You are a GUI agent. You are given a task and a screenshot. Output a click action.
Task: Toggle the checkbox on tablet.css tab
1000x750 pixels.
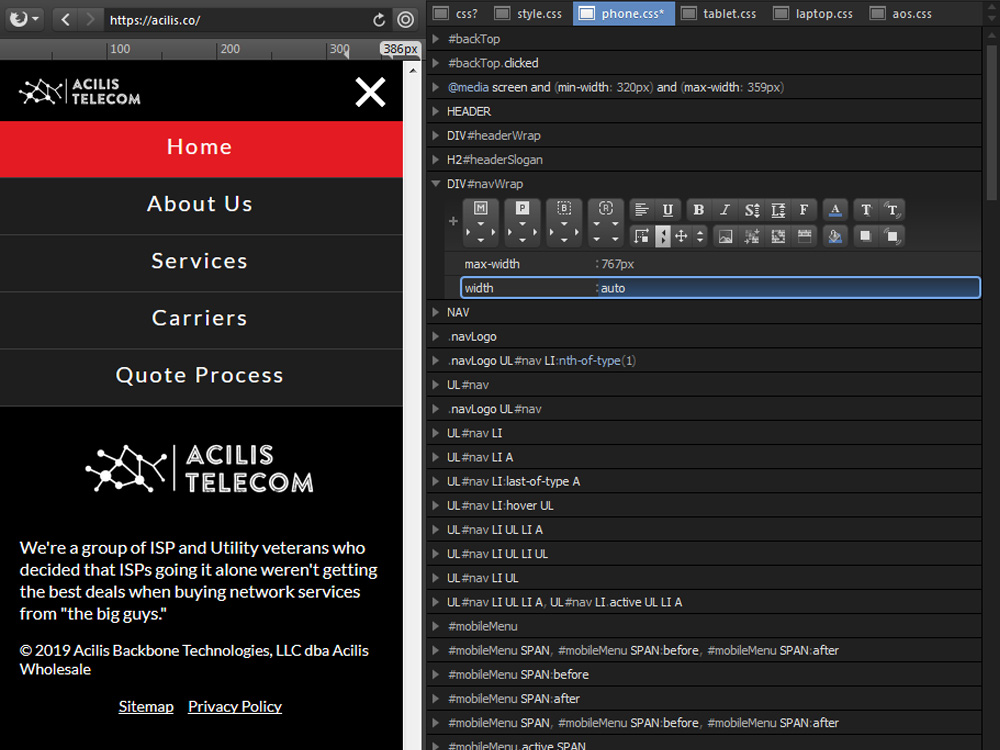[689, 14]
